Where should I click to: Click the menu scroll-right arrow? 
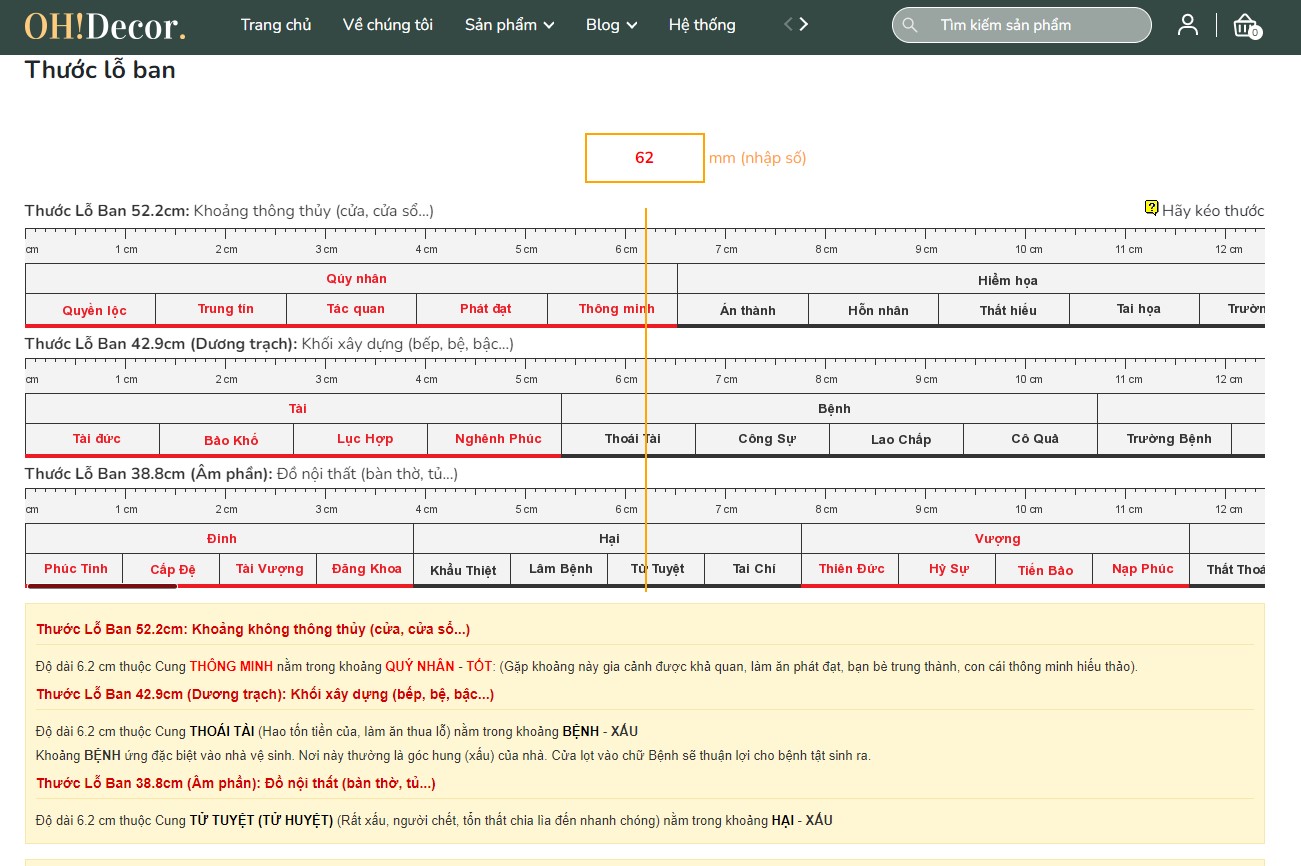pos(804,25)
